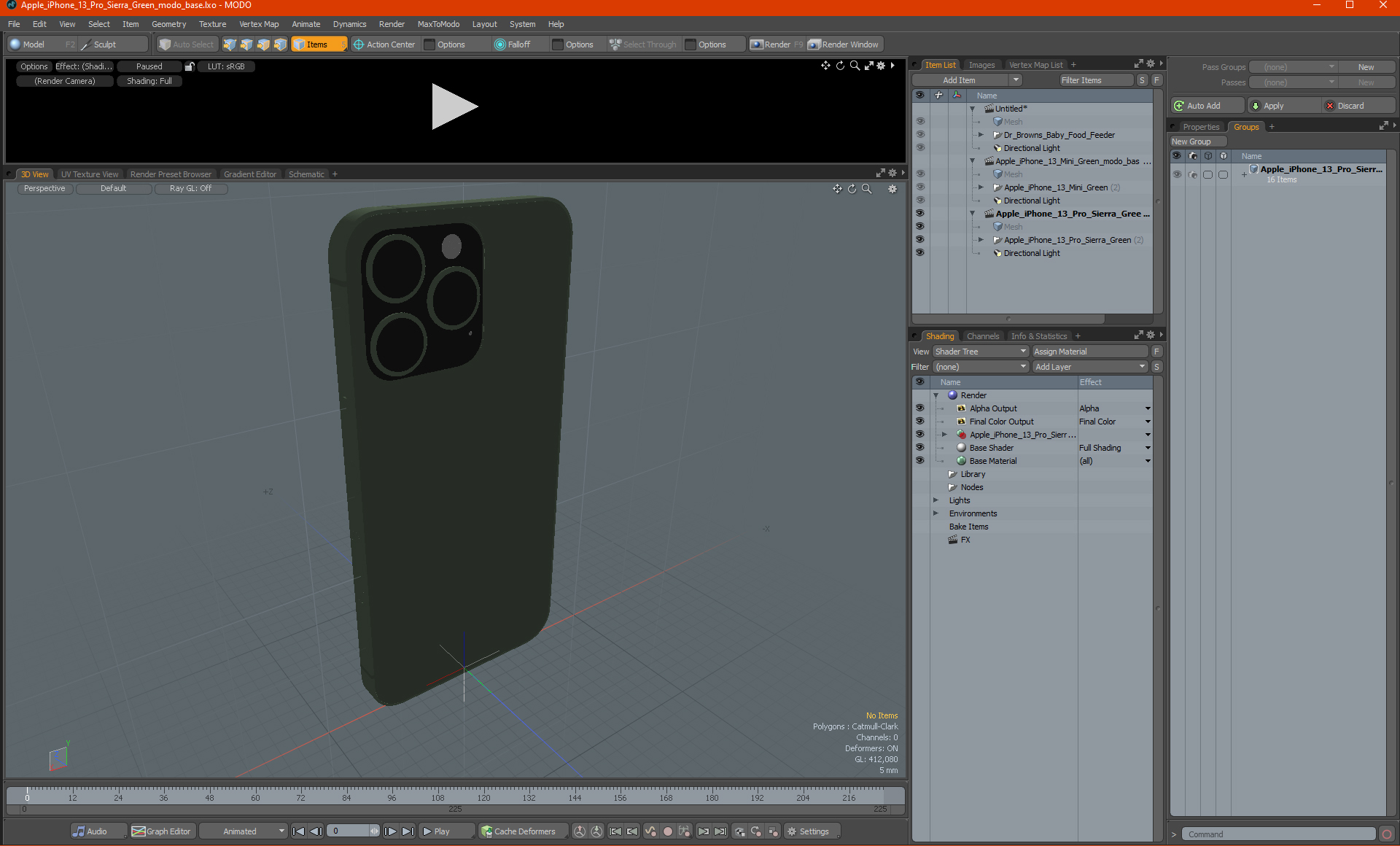Expand the Environments section in shader tree
This screenshot has width=1400, height=846.
pyautogui.click(x=936, y=513)
